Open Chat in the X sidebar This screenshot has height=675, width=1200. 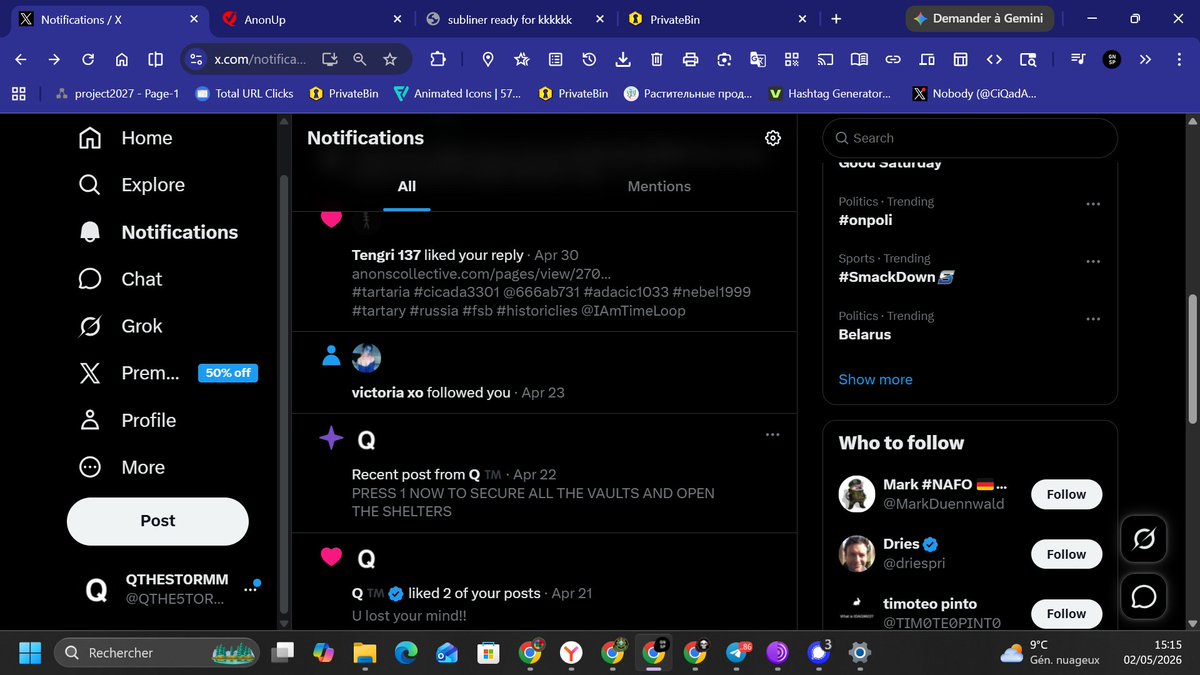[x=121, y=279]
